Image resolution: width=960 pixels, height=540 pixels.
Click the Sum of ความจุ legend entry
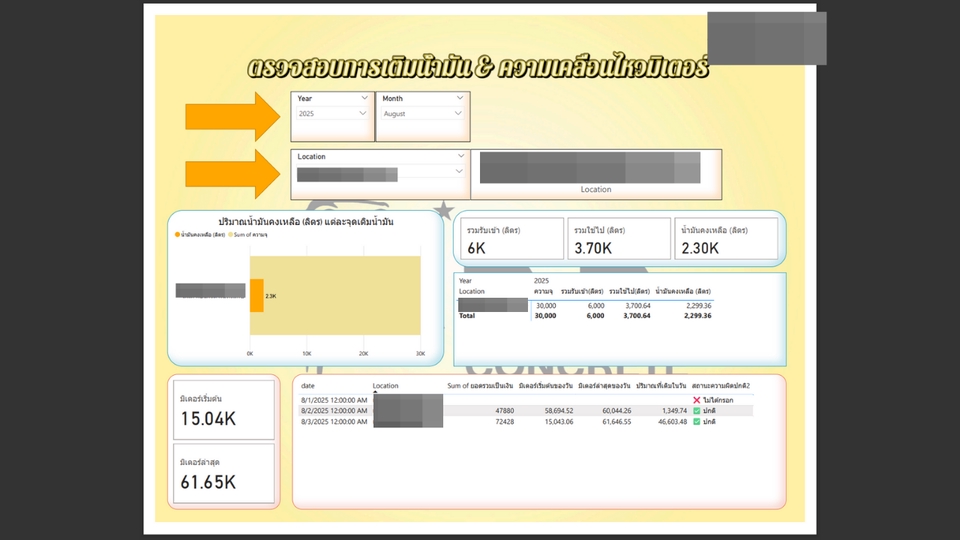point(250,234)
